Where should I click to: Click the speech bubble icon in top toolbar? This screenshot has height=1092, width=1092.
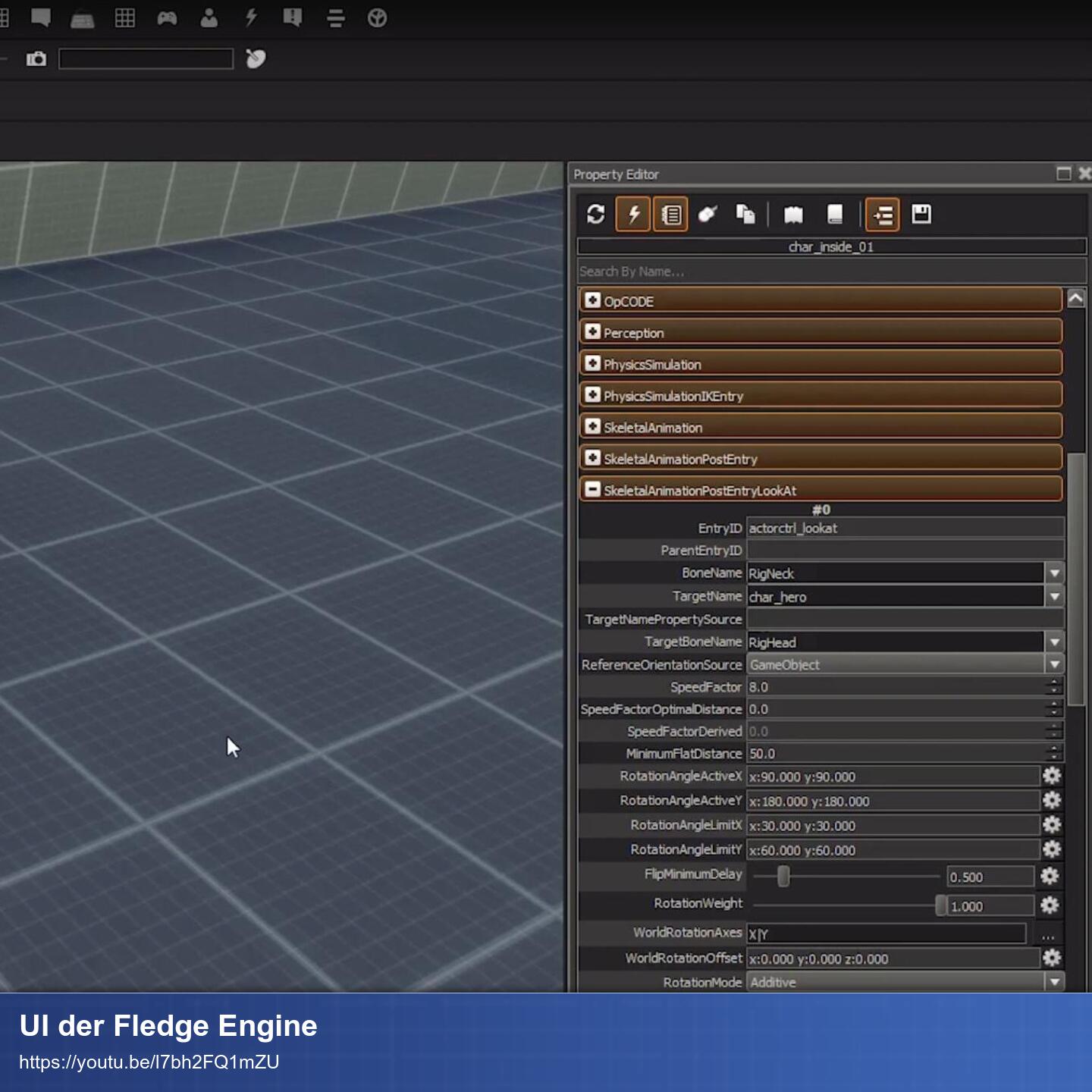click(41, 17)
